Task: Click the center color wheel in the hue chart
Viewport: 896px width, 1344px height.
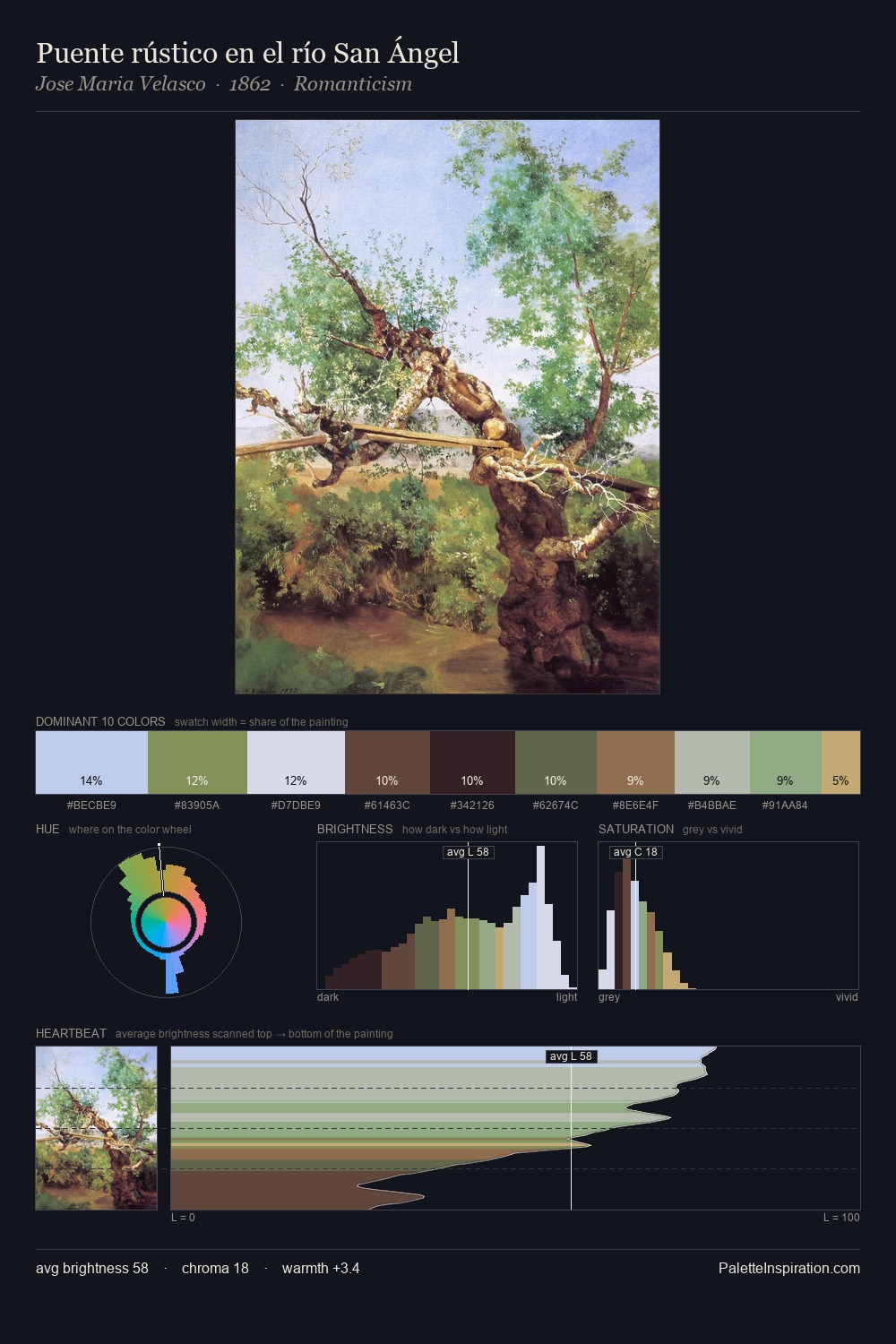Action: click(166, 921)
